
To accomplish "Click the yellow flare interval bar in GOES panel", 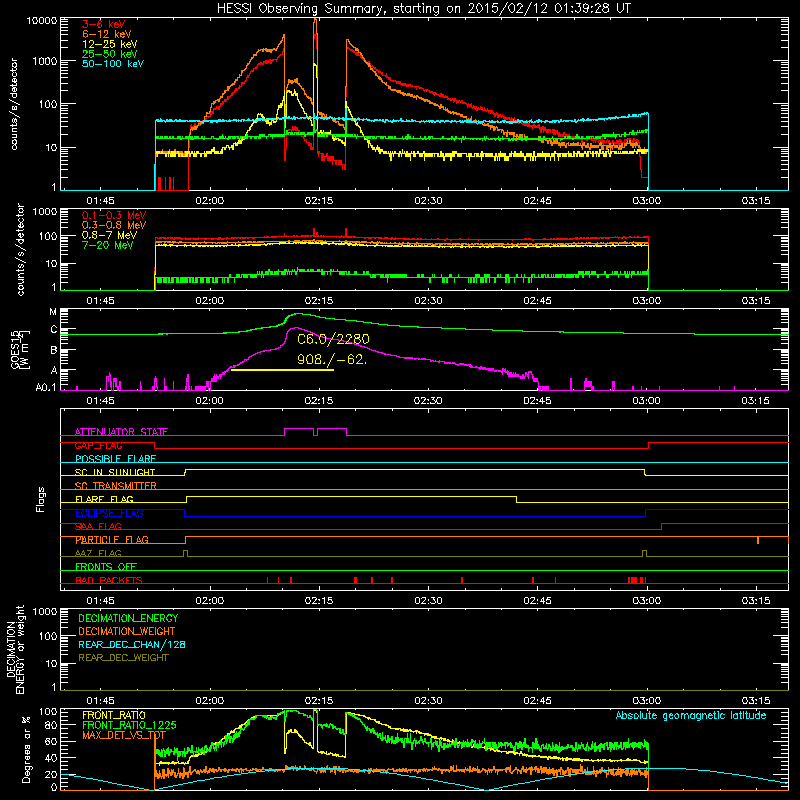I will tap(282, 369).
